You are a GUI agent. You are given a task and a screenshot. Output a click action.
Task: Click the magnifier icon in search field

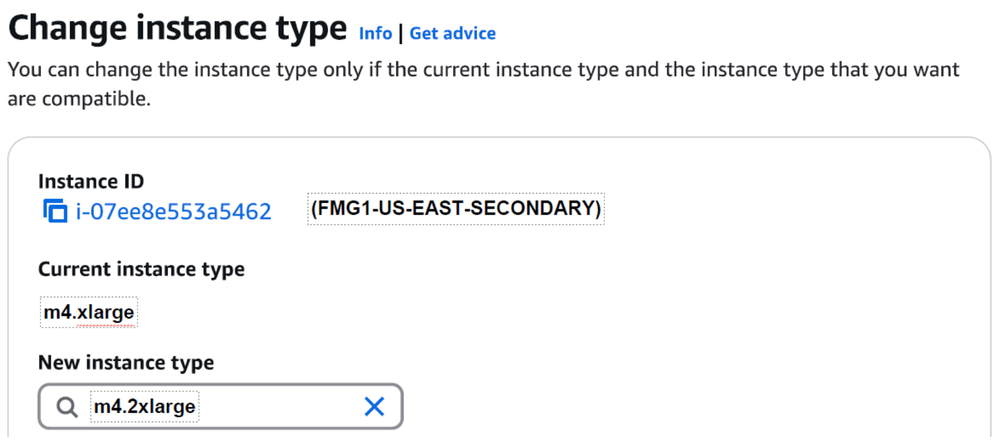pos(67,407)
